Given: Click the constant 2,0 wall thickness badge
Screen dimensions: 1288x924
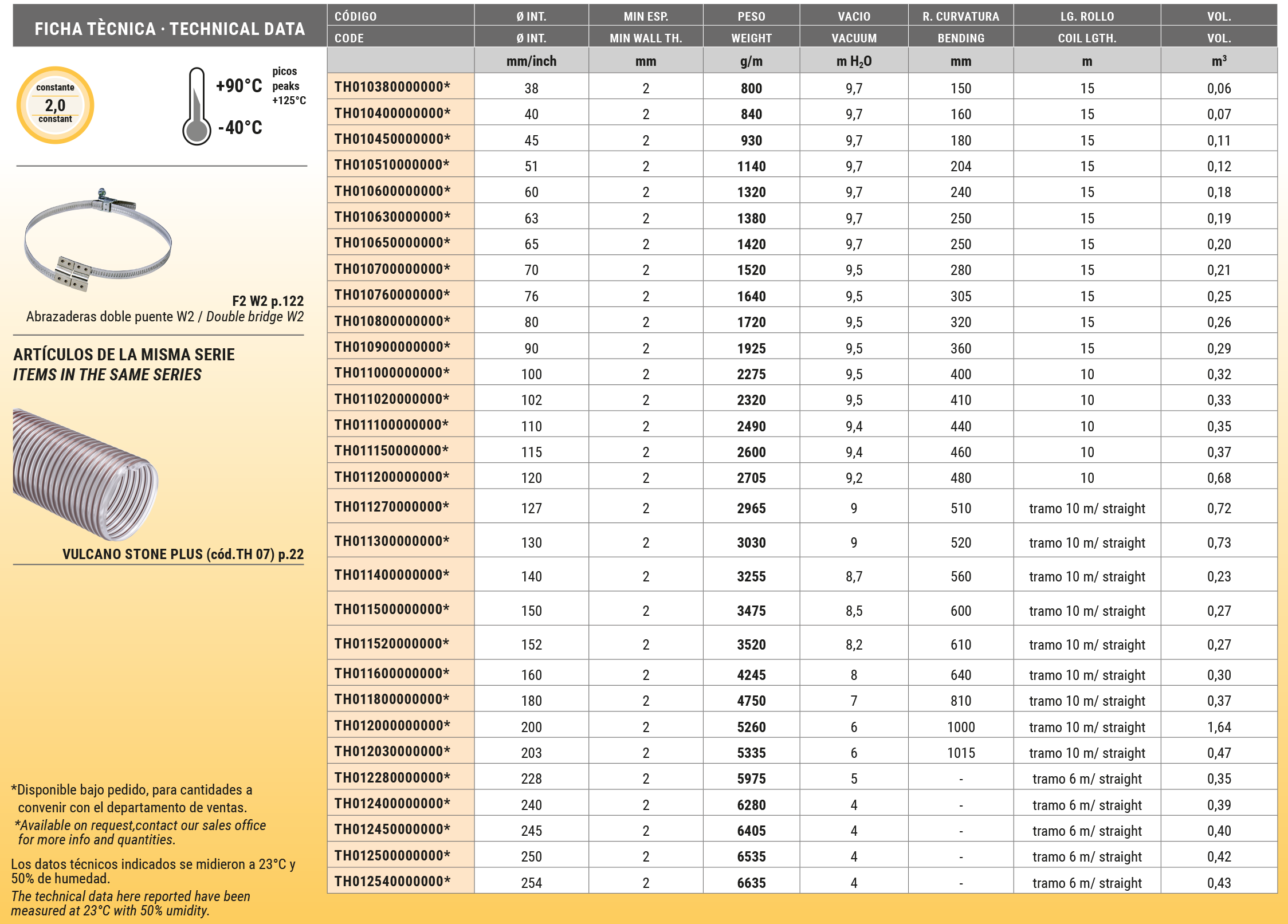Looking at the screenshot, I should (55, 105).
